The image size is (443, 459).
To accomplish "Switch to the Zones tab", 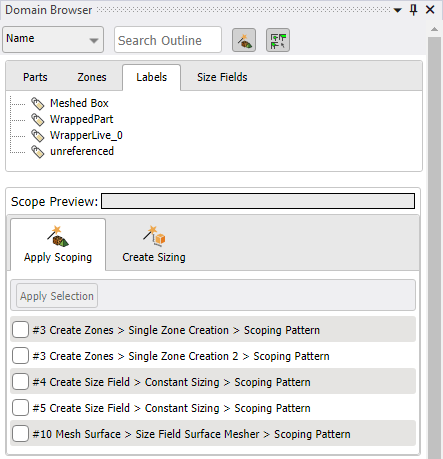I will point(92,77).
